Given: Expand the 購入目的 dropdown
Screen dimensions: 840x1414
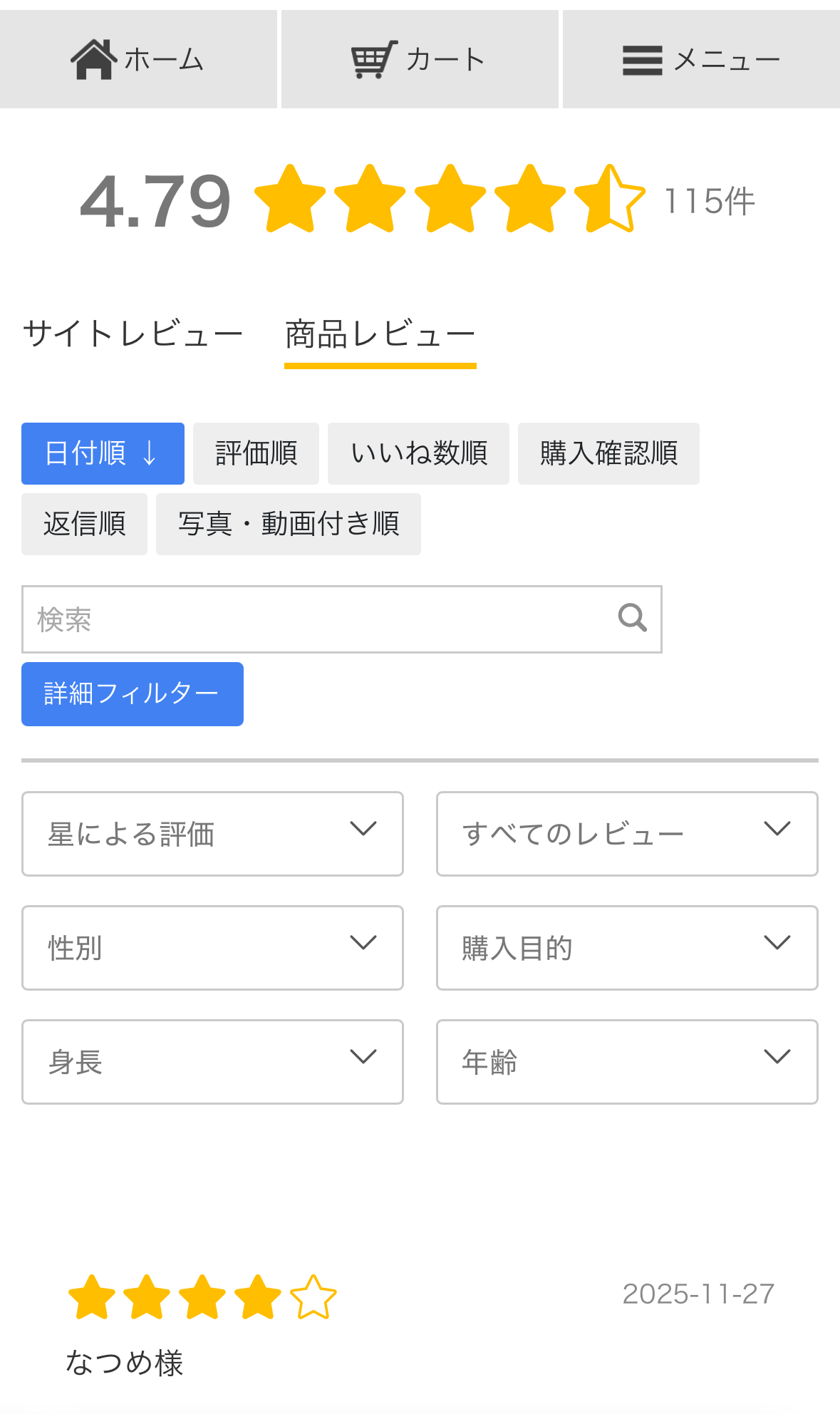Looking at the screenshot, I should pos(627,948).
